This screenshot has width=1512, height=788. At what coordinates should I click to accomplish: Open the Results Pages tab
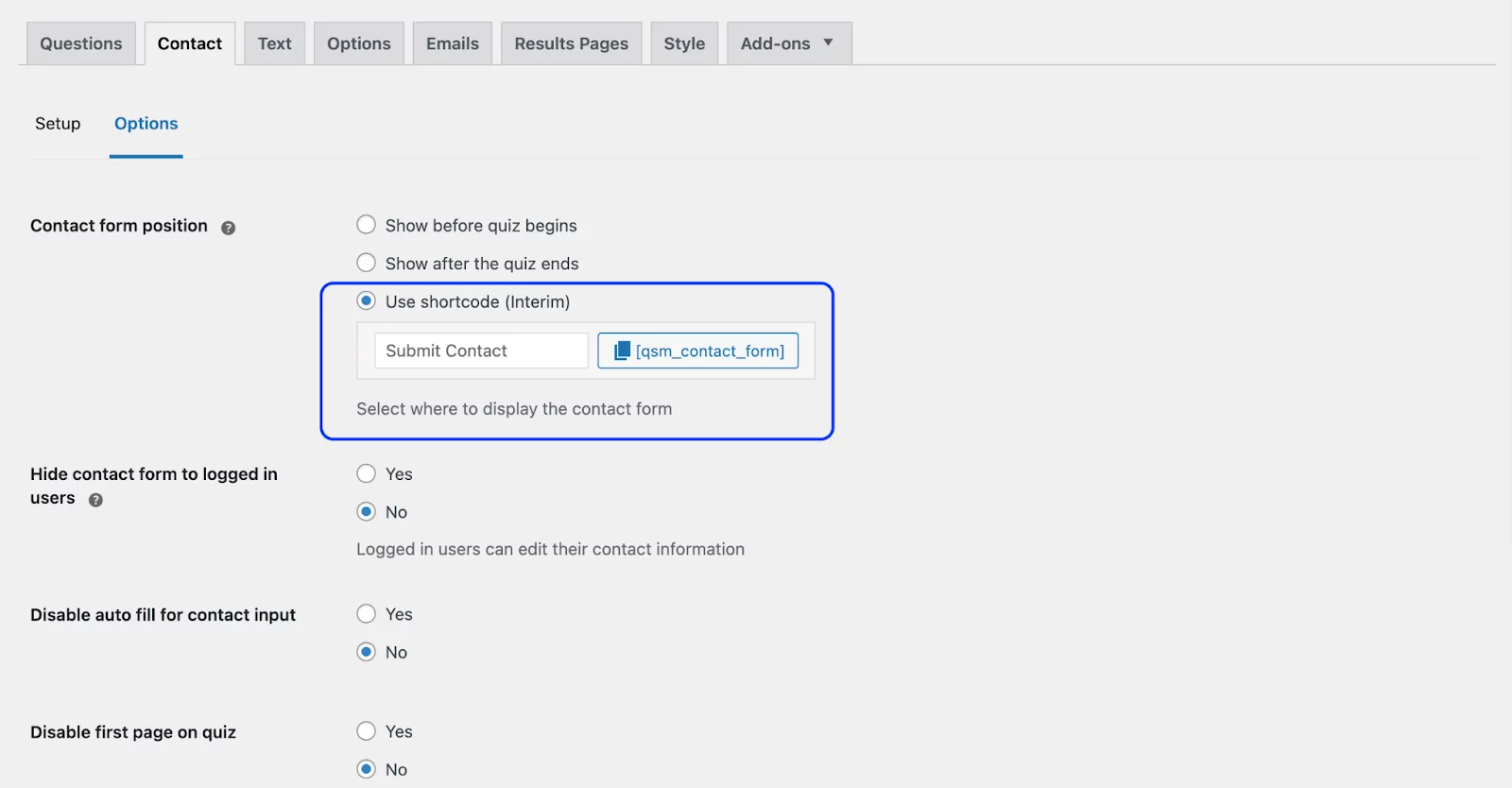(x=572, y=43)
